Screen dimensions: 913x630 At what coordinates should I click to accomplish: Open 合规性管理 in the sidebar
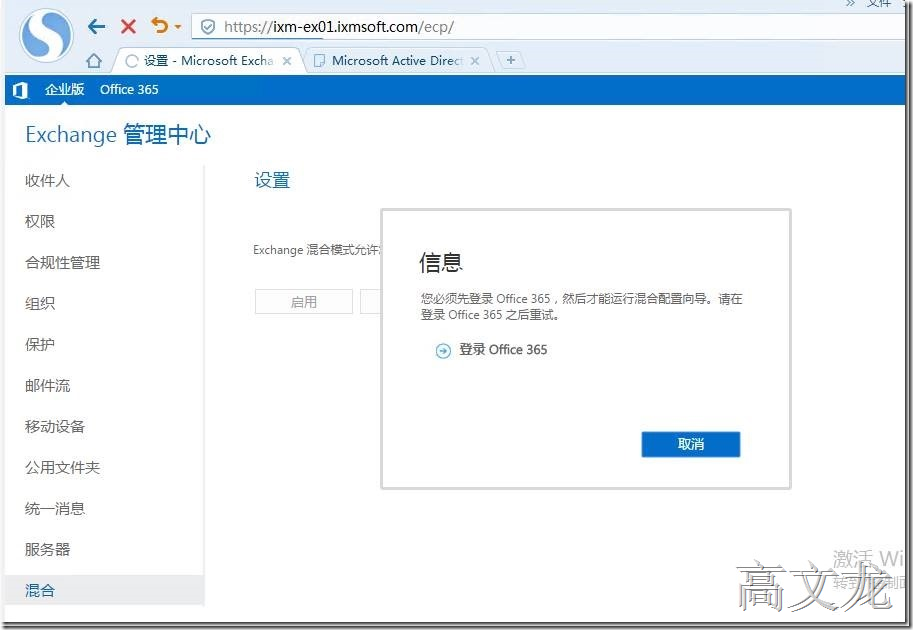[62, 263]
